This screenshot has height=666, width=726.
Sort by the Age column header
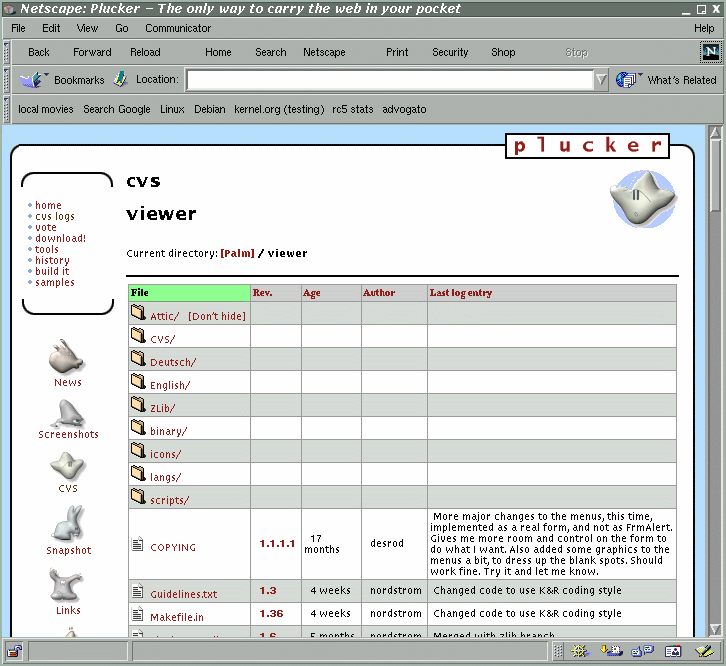pos(312,293)
